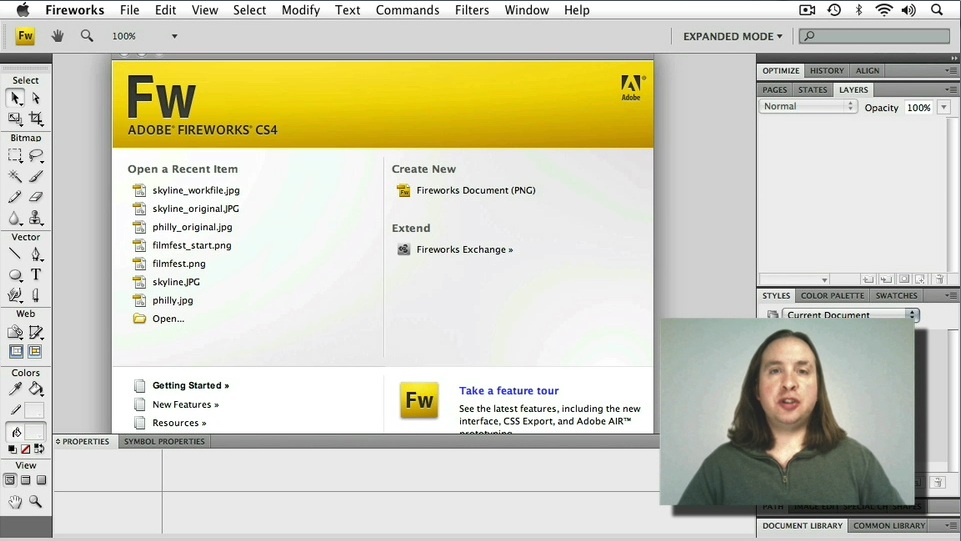Open the Styles panel options menu
Image resolution: width=961 pixels, height=541 pixels.
click(x=951, y=296)
